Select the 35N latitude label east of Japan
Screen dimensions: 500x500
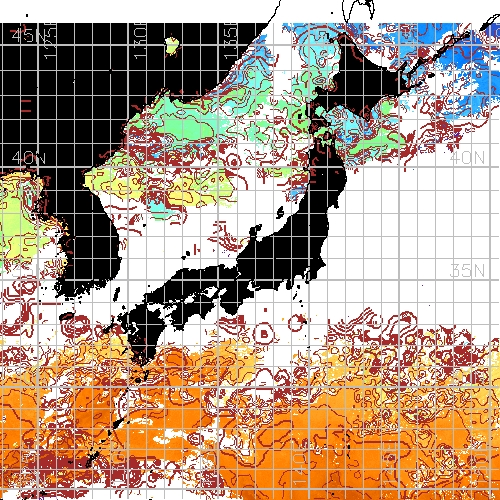click(x=467, y=270)
